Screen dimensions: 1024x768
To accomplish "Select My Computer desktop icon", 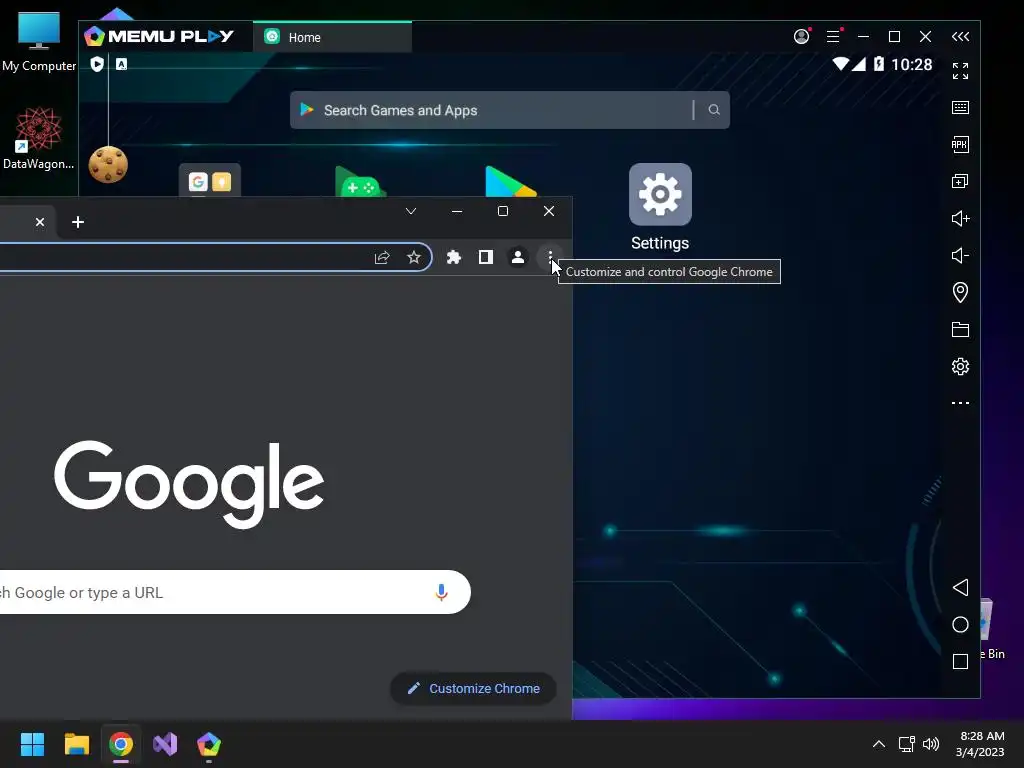I will pyautogui.click(x=39, y=42).
